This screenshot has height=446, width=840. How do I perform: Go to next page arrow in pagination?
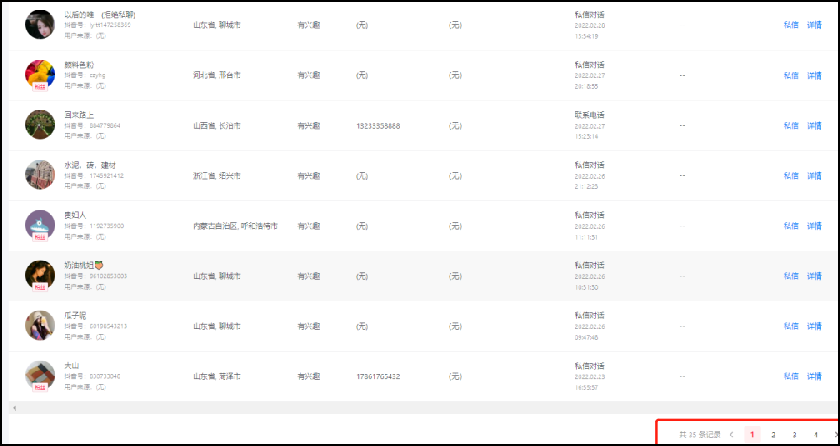pyautogui.click(x=835, y=435)
